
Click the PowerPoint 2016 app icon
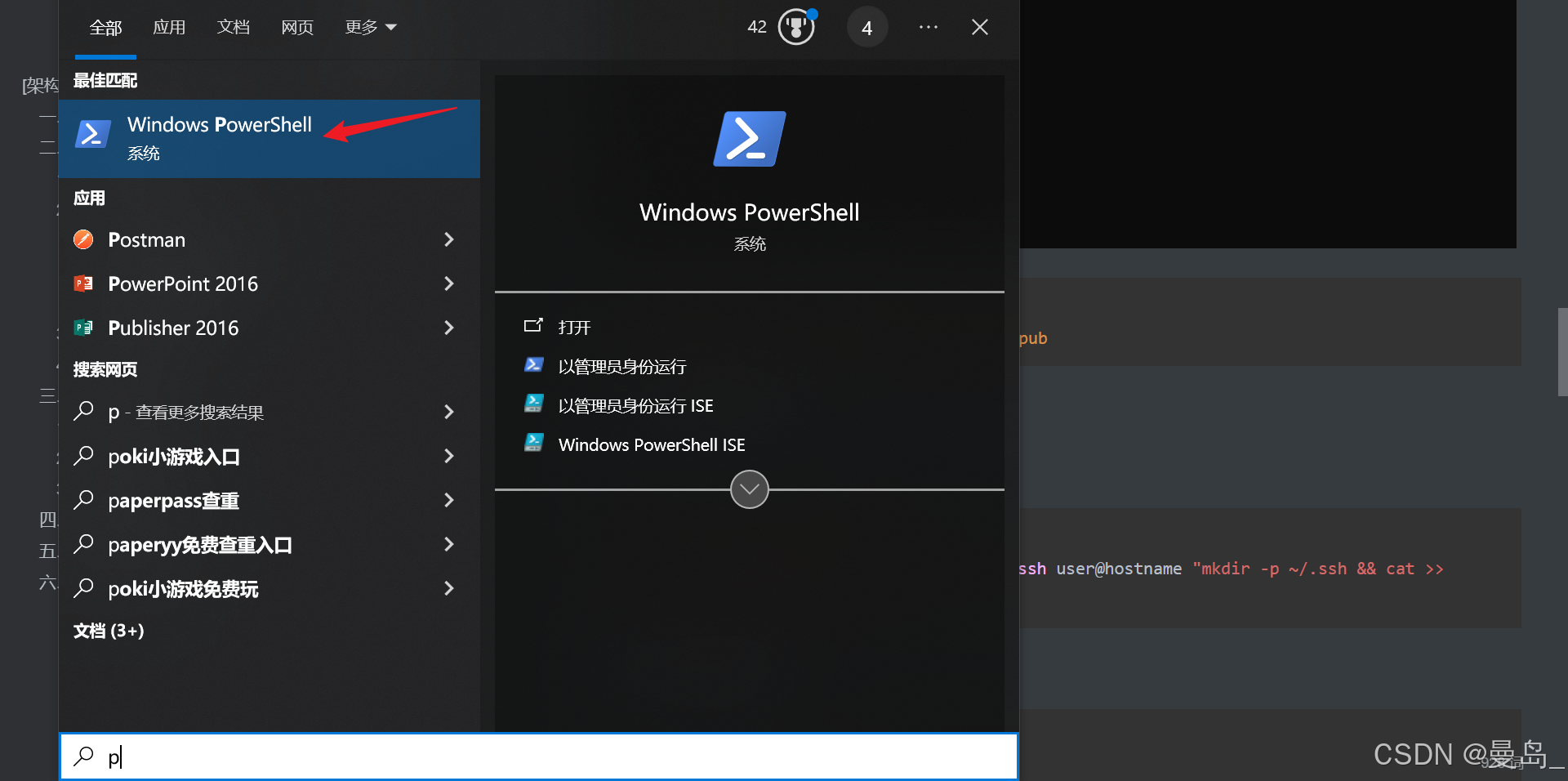[x=83, y=283]
